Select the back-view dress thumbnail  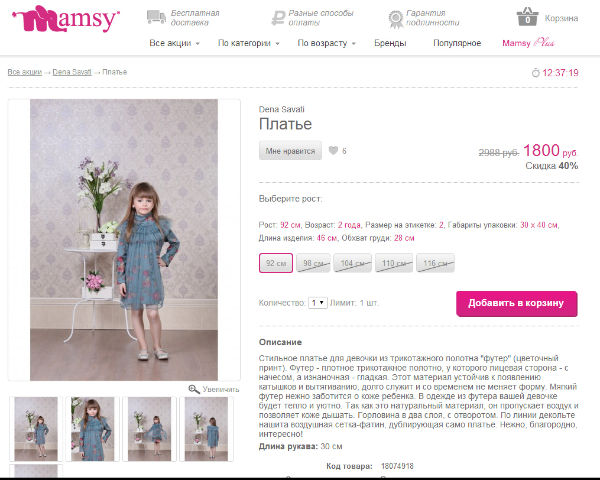tap(206, 428)
